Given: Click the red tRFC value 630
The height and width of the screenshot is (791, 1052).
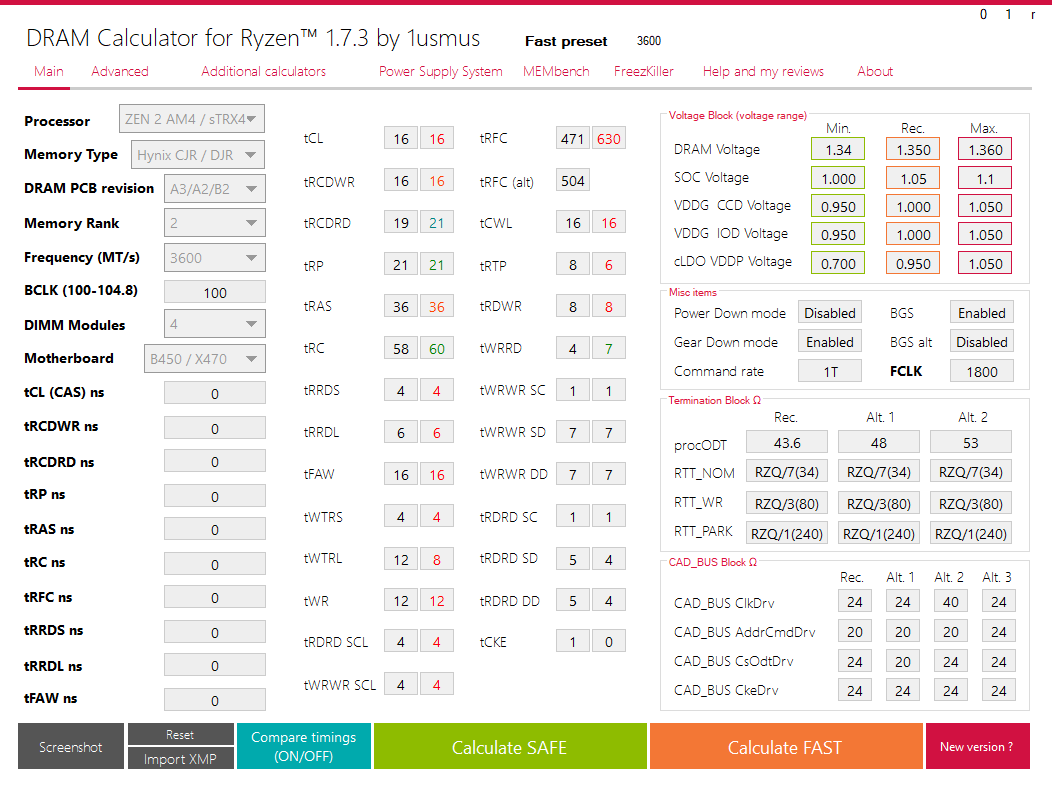Looking at the screenshot, I should (609, 138).
